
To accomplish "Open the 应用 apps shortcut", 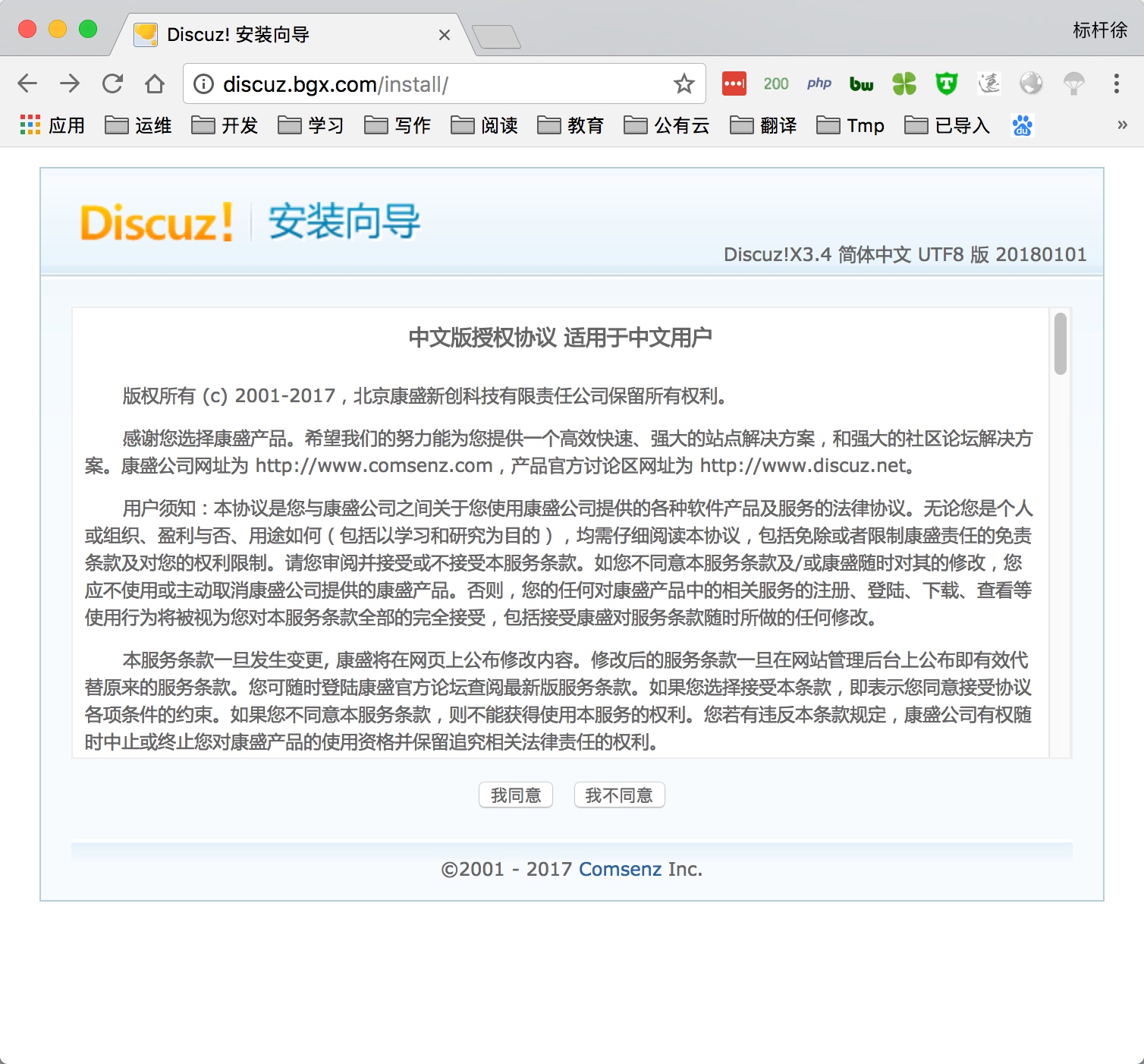I will 52,125.
